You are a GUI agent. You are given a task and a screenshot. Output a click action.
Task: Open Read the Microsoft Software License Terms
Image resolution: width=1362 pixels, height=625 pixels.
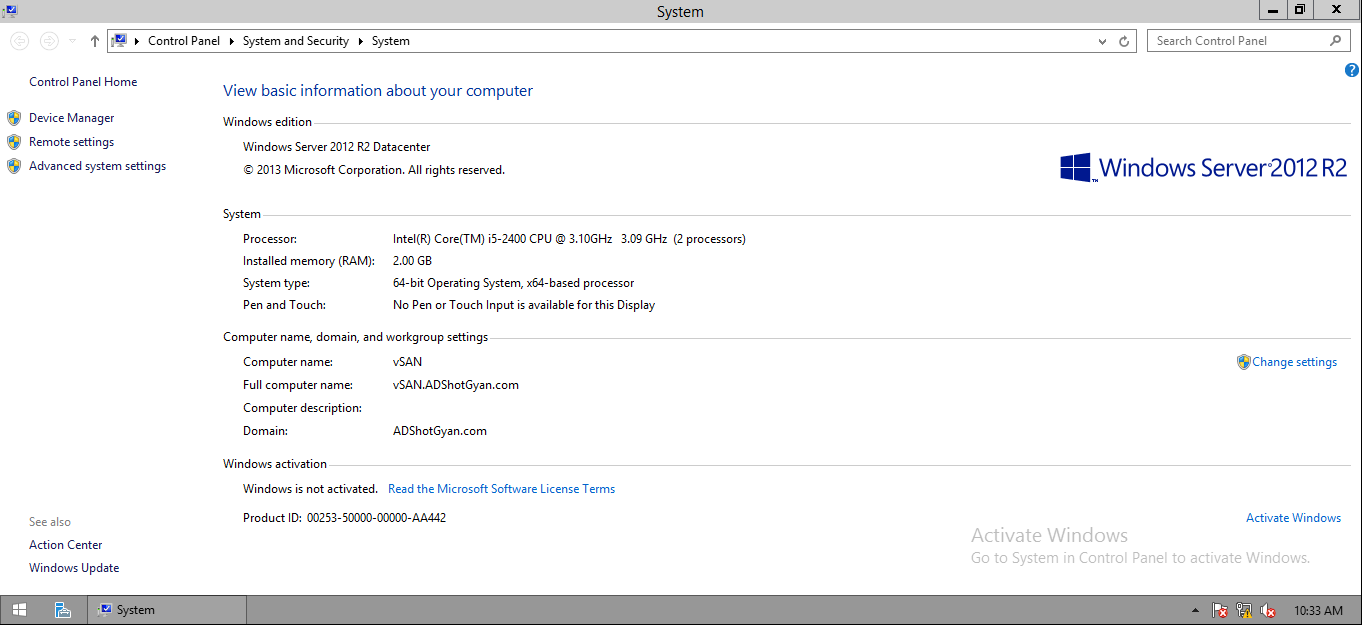pyautogui.click(x=501, y=488)
